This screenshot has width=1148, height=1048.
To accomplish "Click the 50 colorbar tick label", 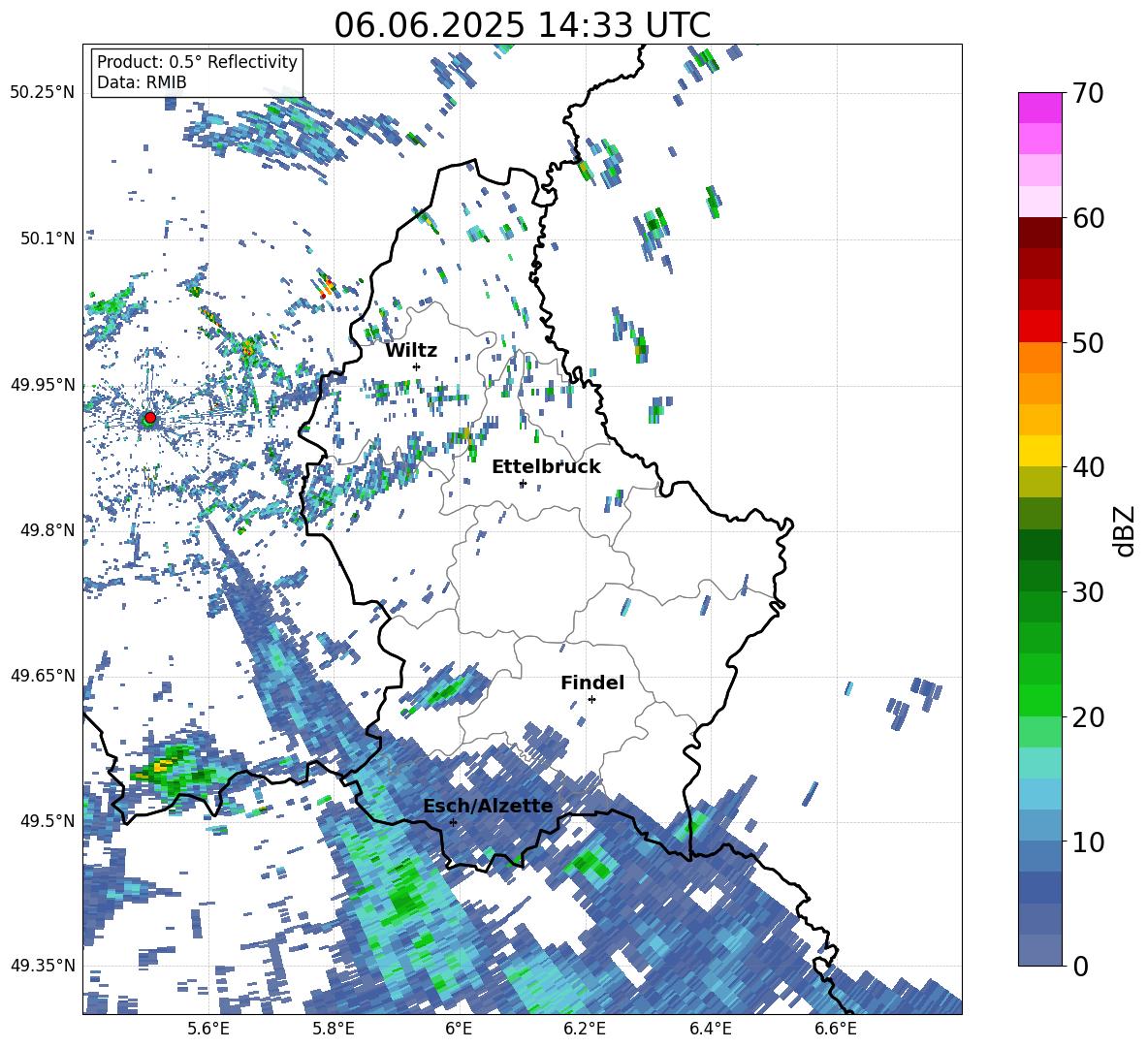I will coord(1088,342).
